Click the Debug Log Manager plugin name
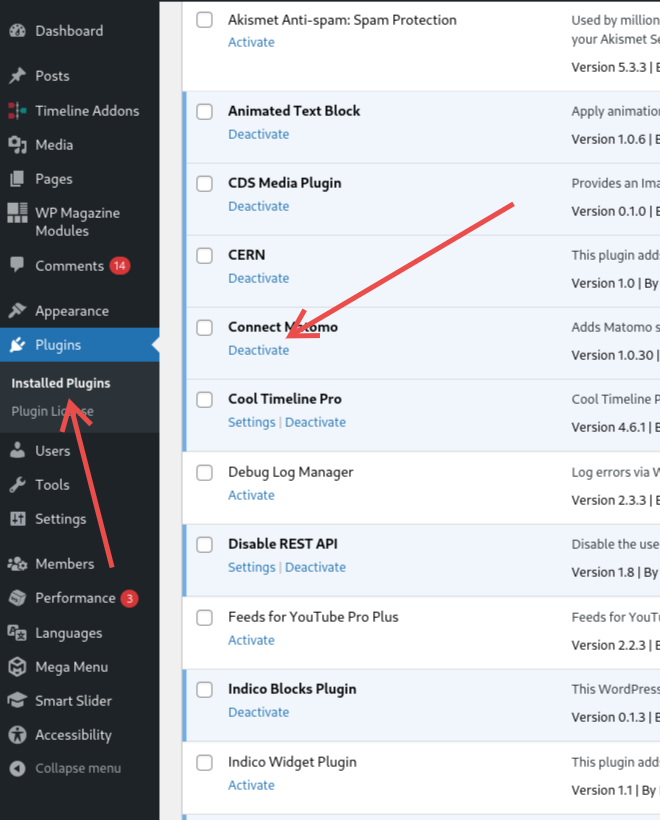The height and width of the screenshot is (820, 660). (x=290, y=472)
